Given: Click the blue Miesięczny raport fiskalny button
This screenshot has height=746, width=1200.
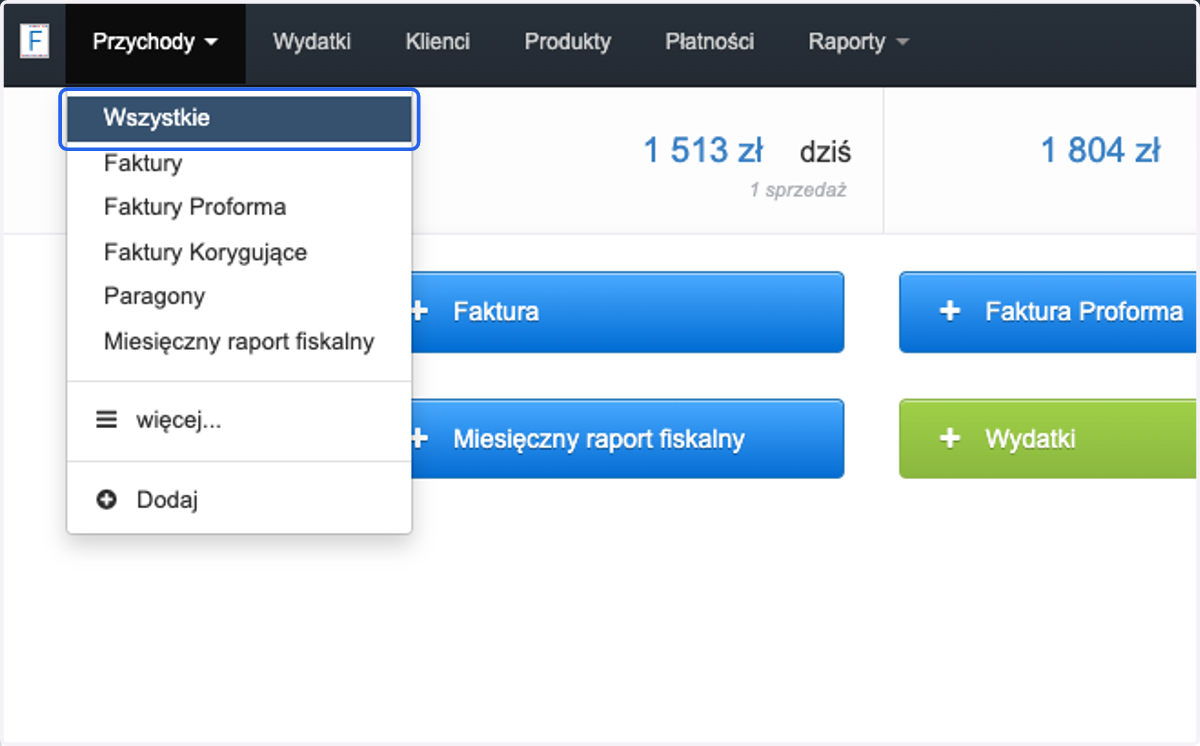Looking at the screenshot, I should (x=627, y=438).
